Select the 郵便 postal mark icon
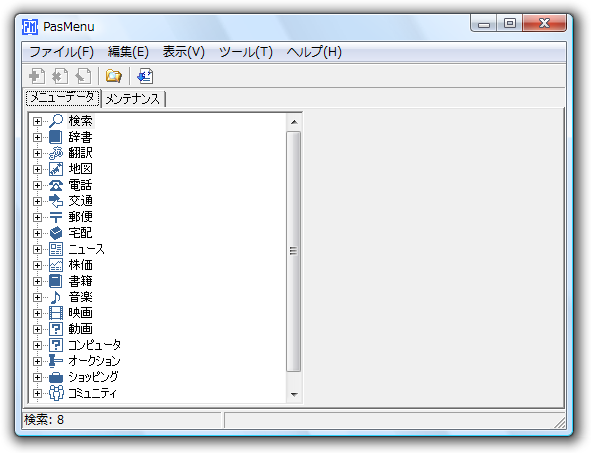This screenshot has height=453, width=591. (x=56, y=217)
